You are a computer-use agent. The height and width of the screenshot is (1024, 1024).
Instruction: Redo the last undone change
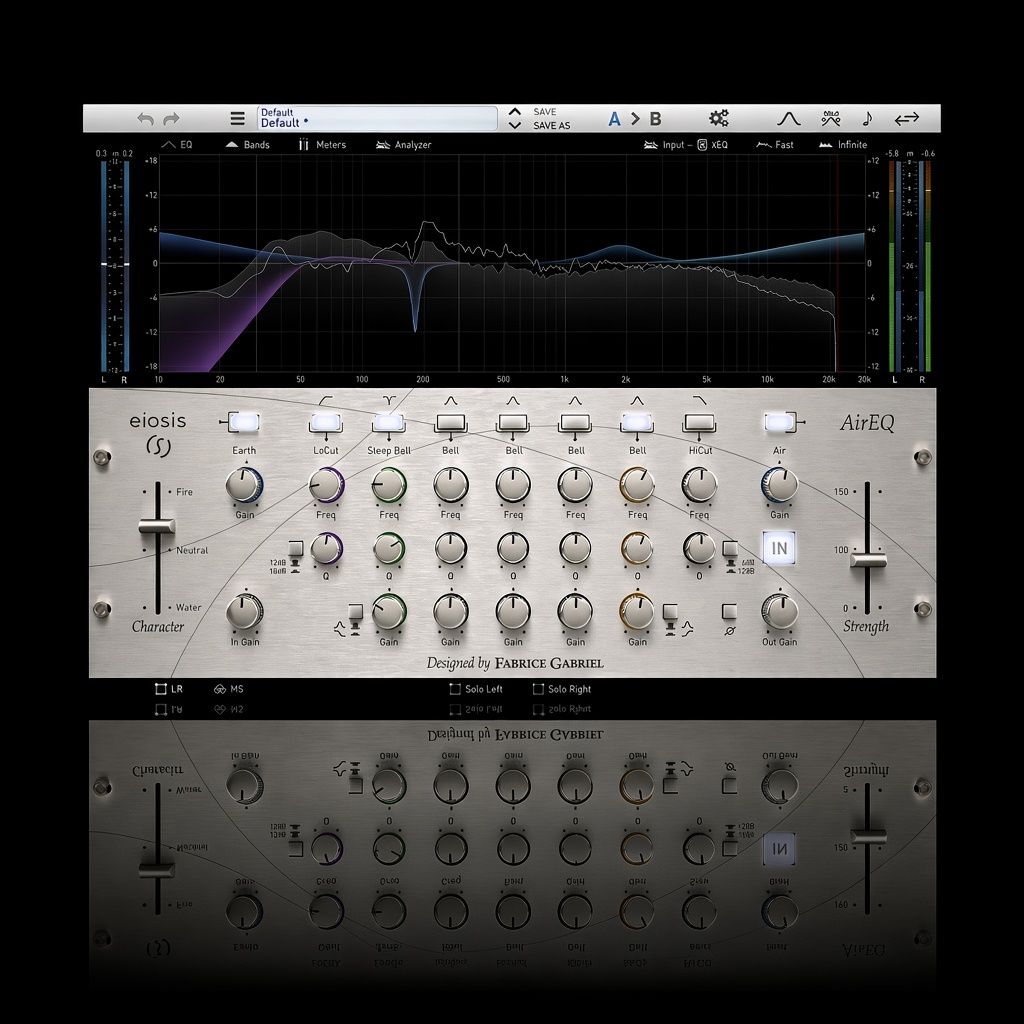[x=171, y=119]
